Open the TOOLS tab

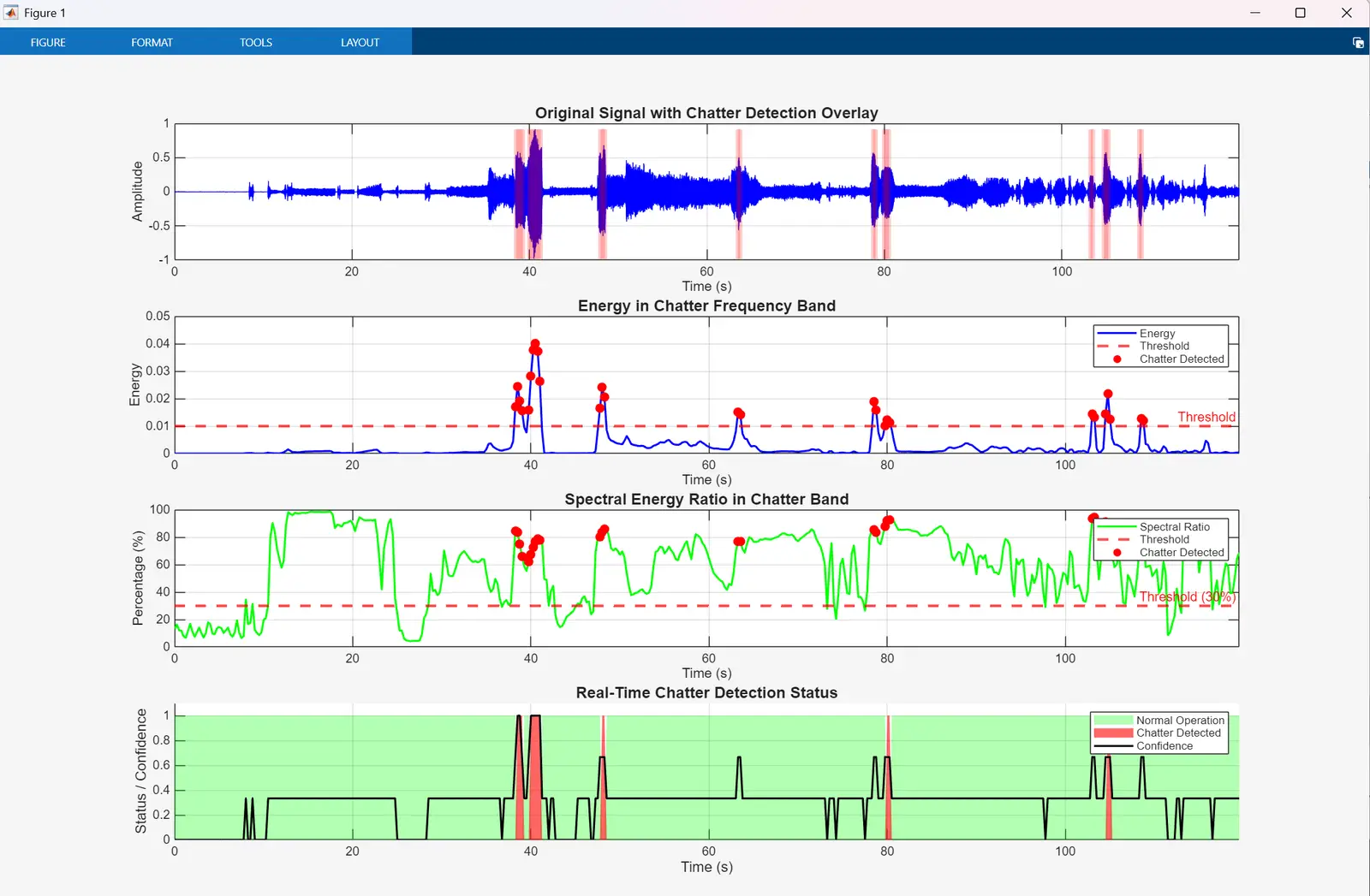(256, 42)
